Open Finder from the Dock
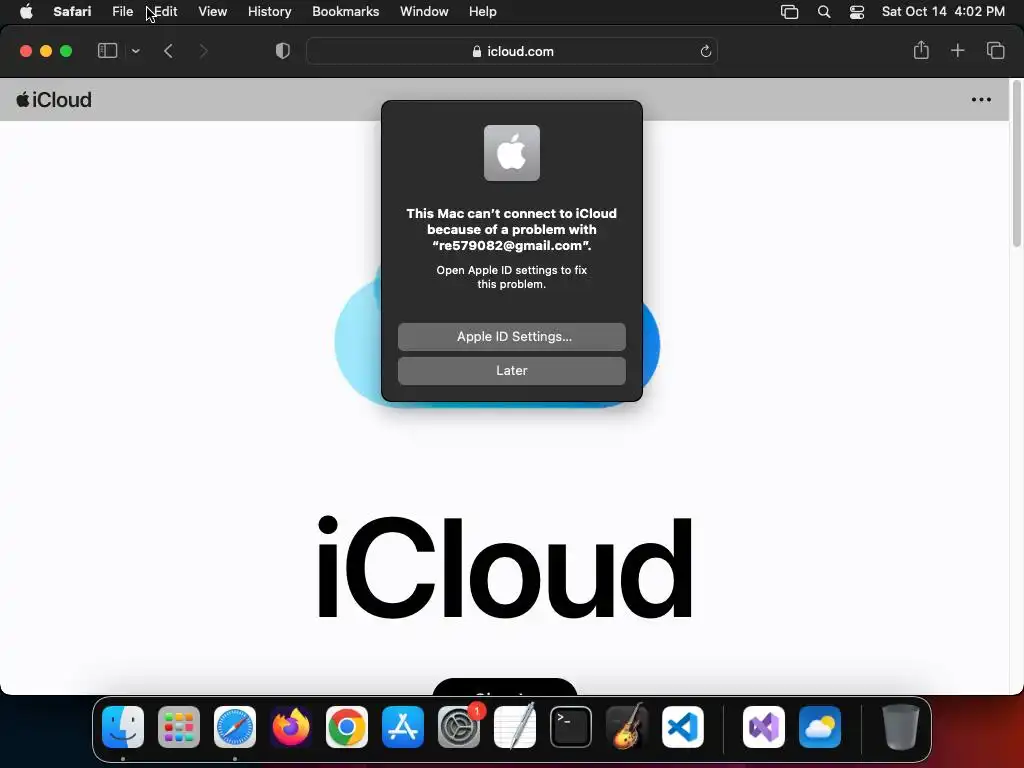This screenshot has width=1024, height=768. pos(123,727)
